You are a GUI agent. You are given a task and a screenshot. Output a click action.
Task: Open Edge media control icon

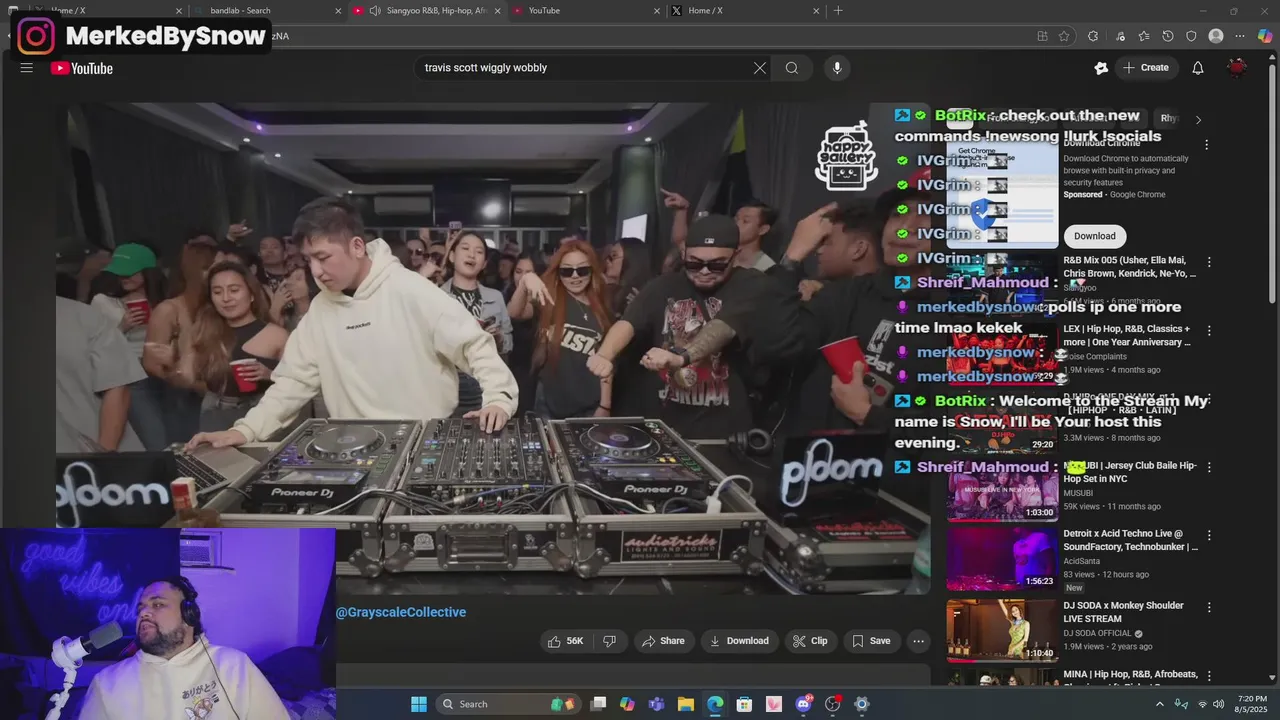pyautogui.click(x=1120, y=36)
